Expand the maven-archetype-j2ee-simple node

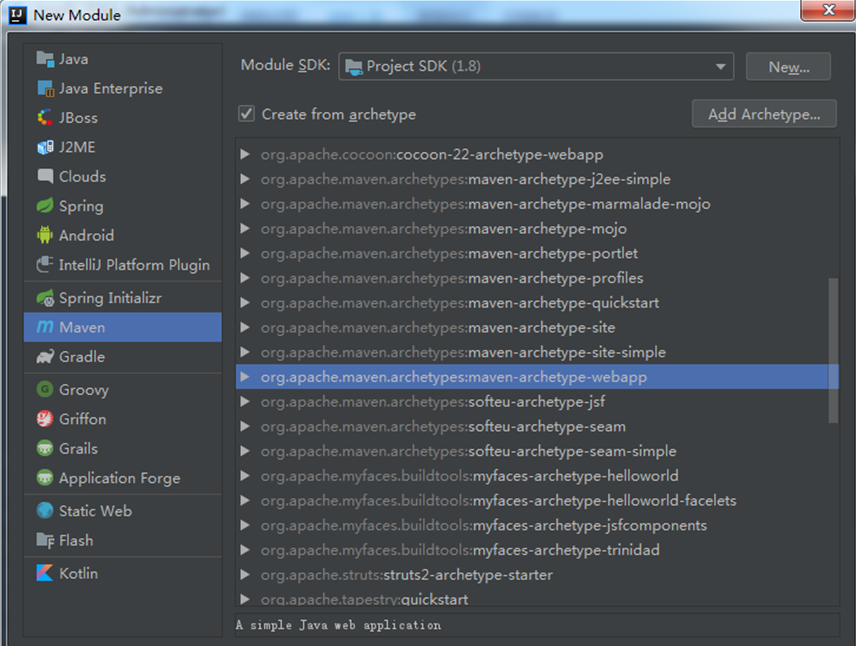coord(245,179)
